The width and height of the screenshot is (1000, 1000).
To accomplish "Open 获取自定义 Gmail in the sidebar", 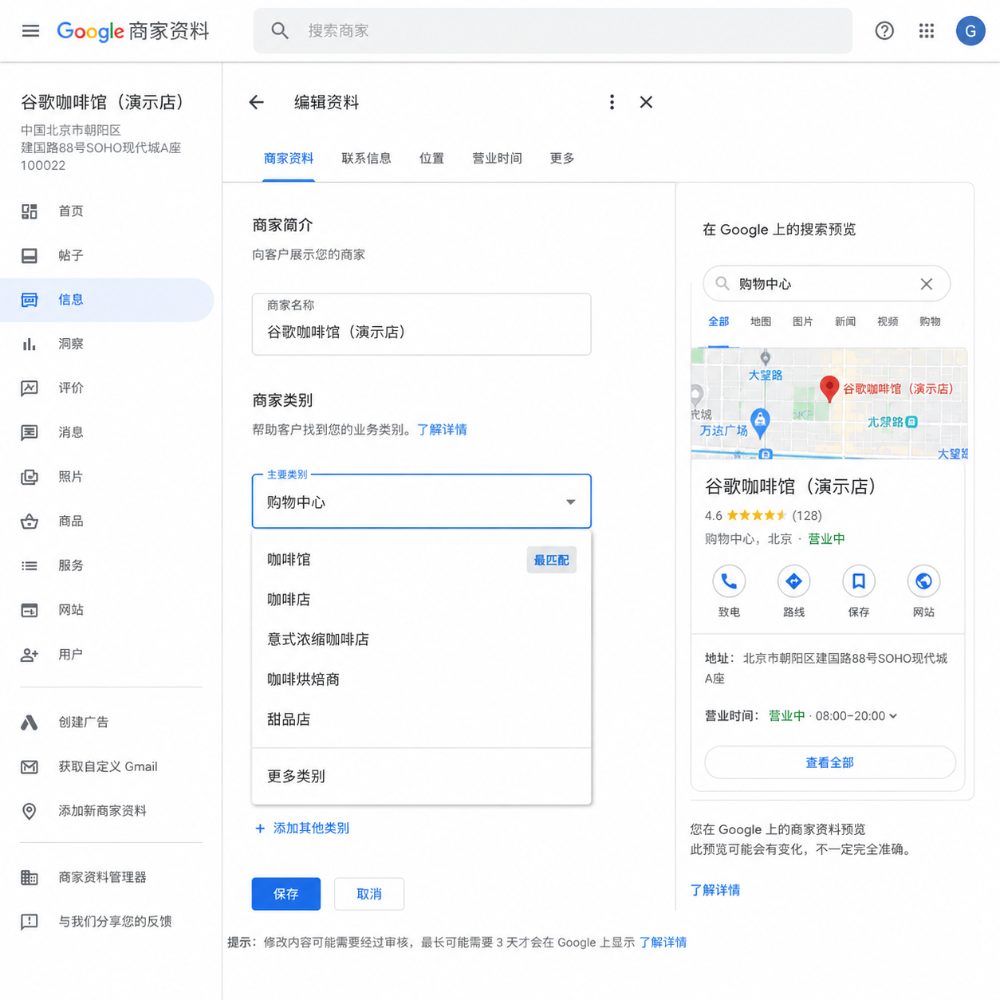I will coord(107,767).
